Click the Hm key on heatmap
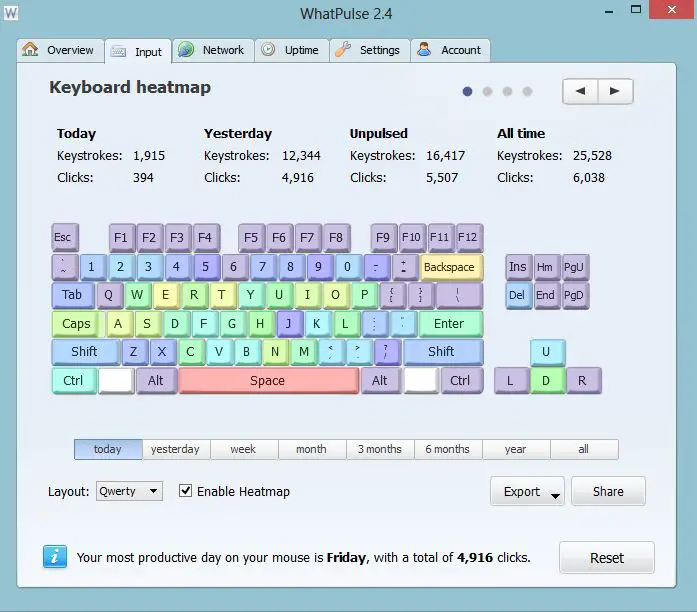The image size is (697, 612). coord(547,267)
